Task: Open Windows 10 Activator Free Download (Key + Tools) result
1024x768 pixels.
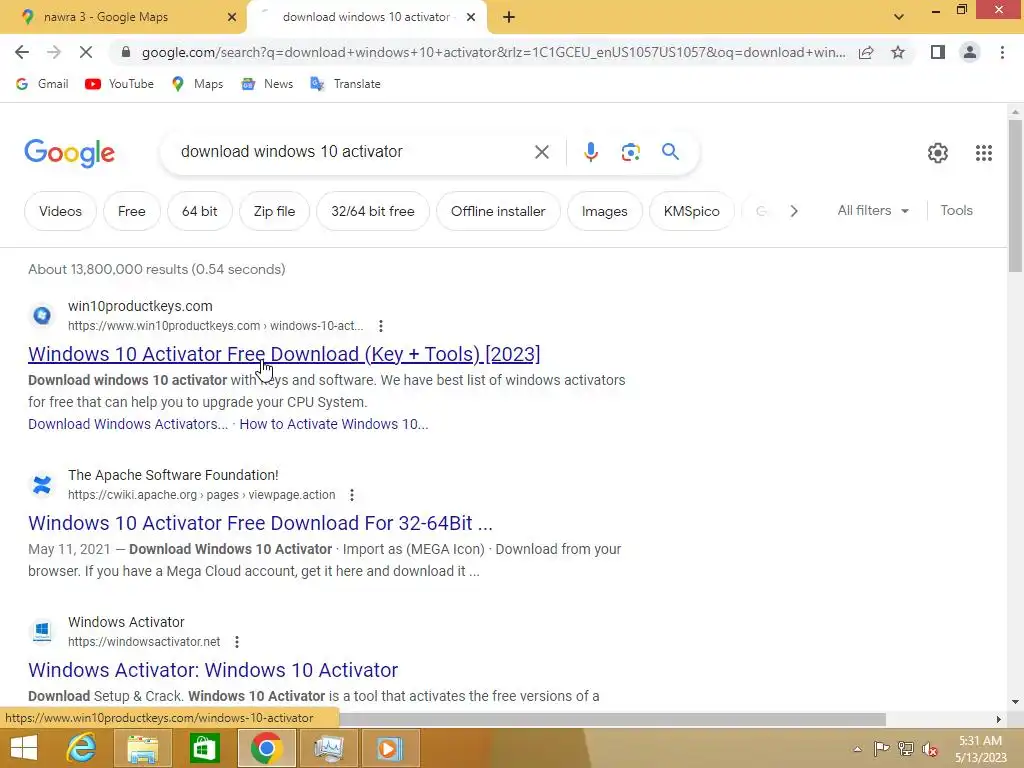Action: coord(284,354)
